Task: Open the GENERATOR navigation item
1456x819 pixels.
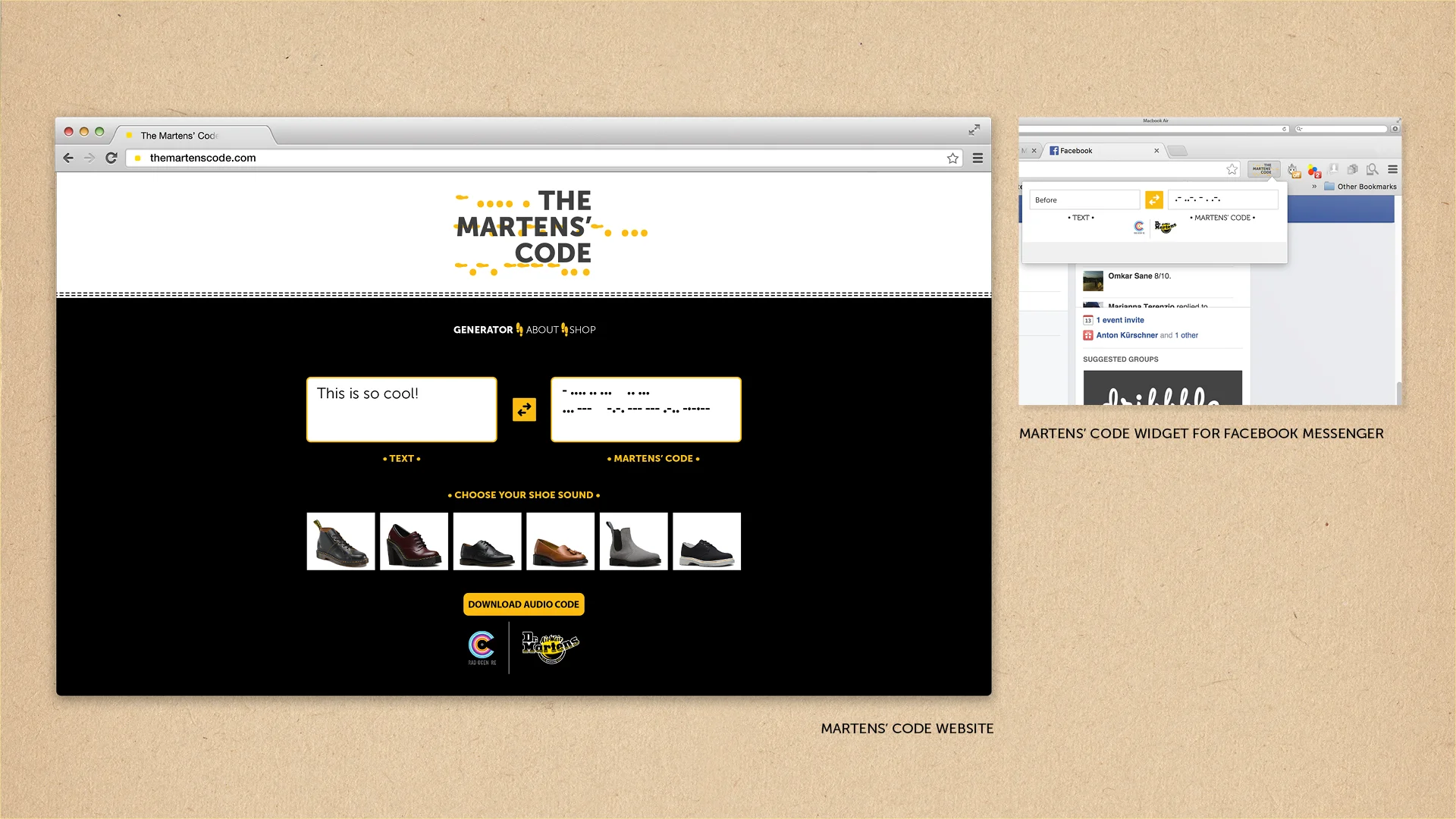Action: tap(483, 330)
